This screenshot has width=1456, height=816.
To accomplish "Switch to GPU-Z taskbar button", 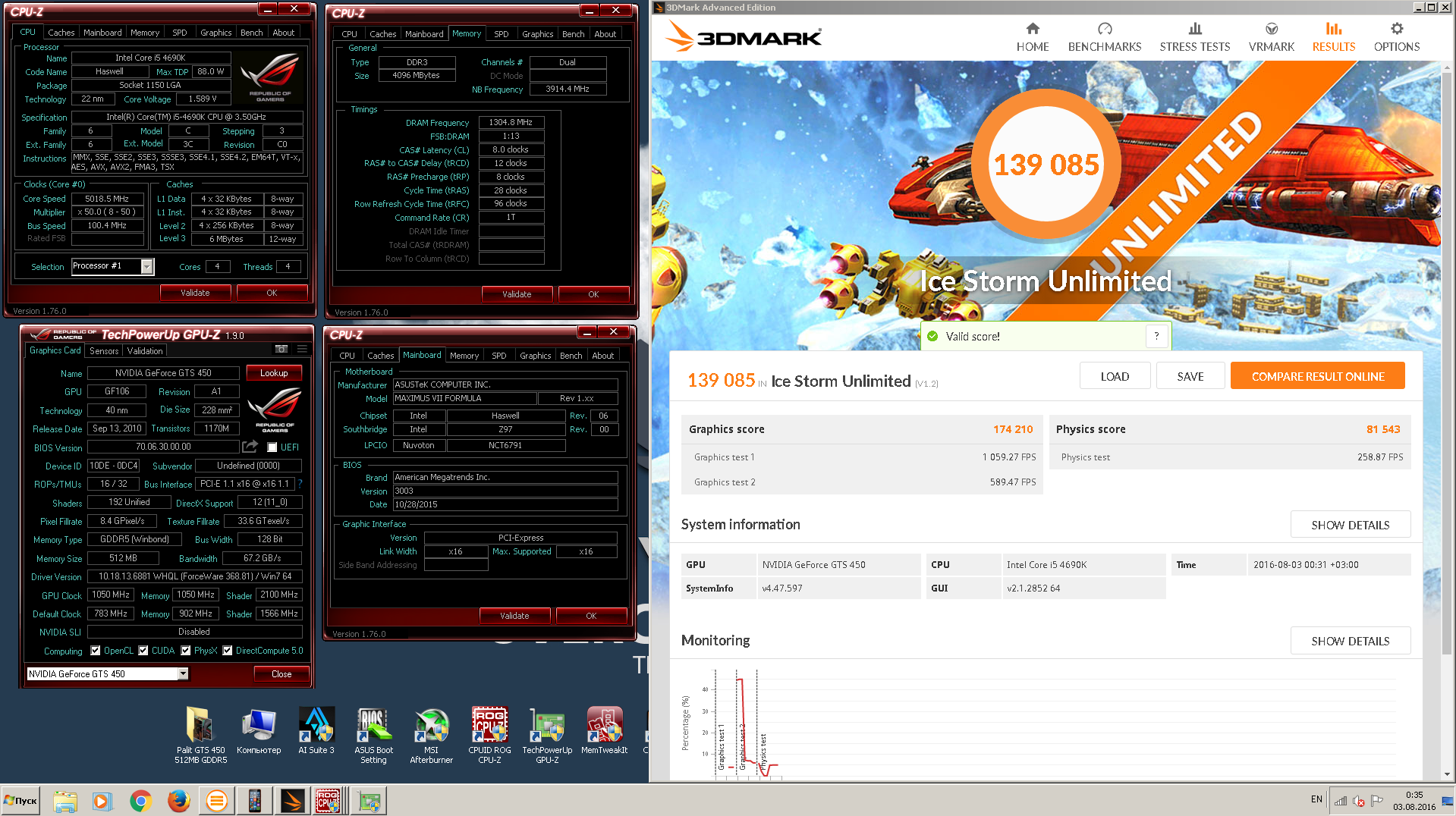I will (x=370, y=801).
